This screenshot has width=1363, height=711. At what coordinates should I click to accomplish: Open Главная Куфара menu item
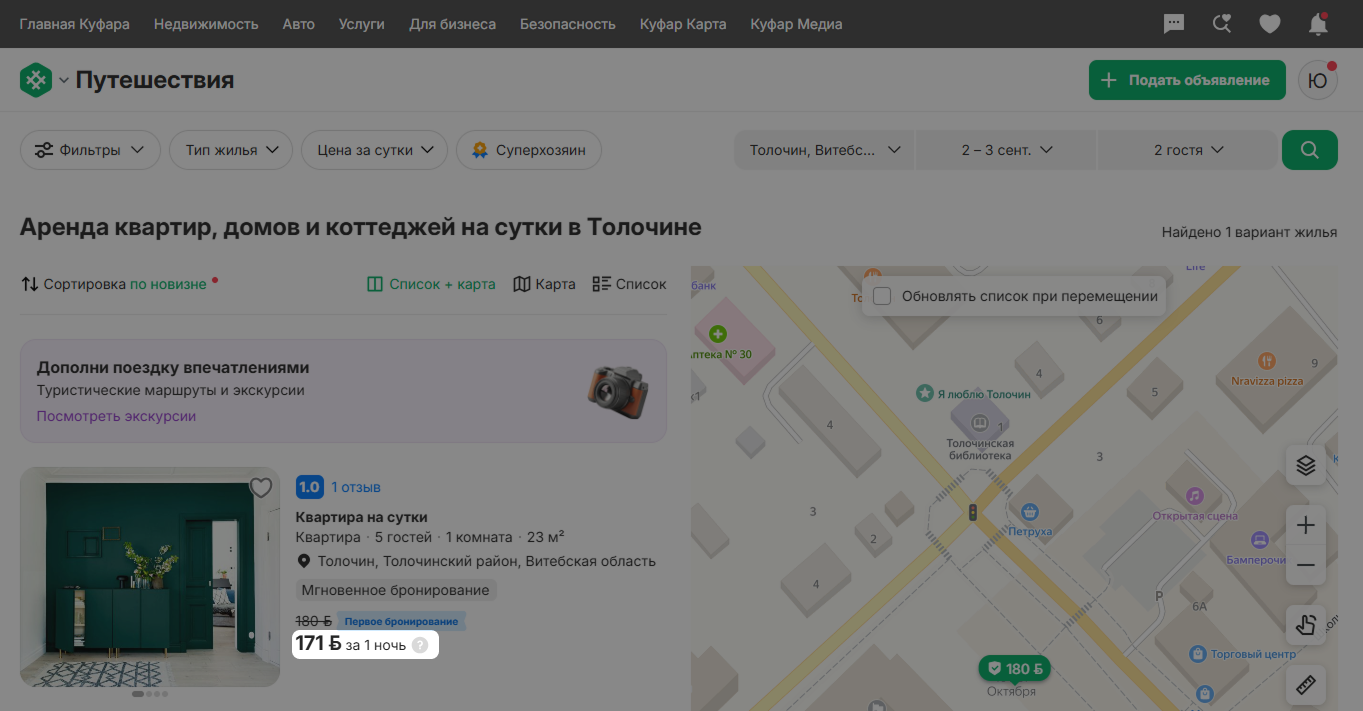point(75,24)
